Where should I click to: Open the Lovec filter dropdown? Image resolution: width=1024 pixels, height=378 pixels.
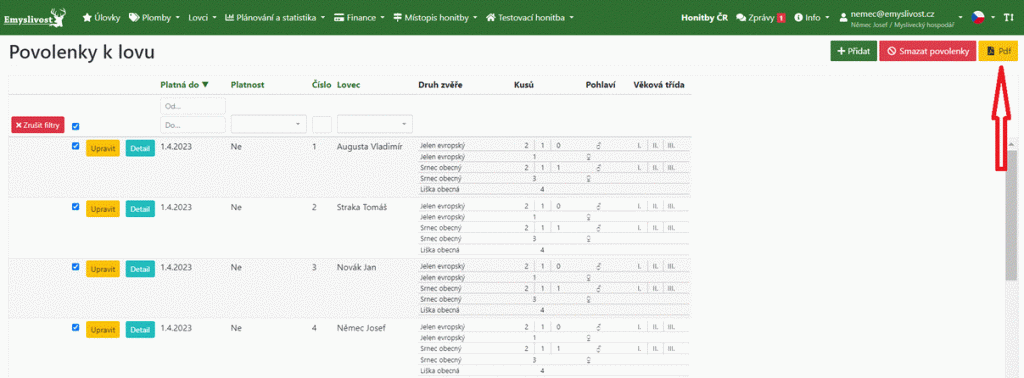pos(375,124)
